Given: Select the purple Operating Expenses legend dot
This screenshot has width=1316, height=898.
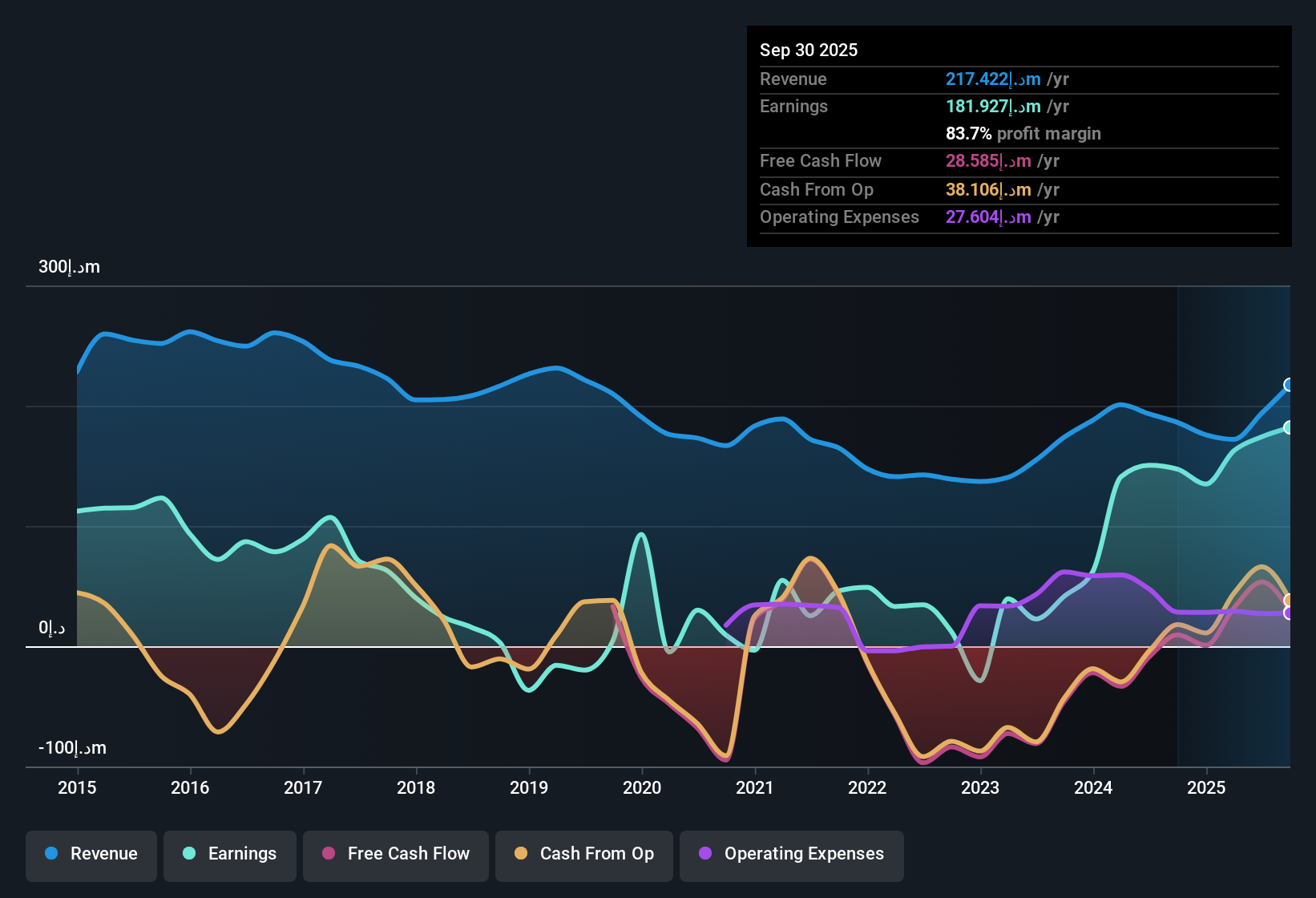Looking at the screenshot, I should tap(704, 854).
